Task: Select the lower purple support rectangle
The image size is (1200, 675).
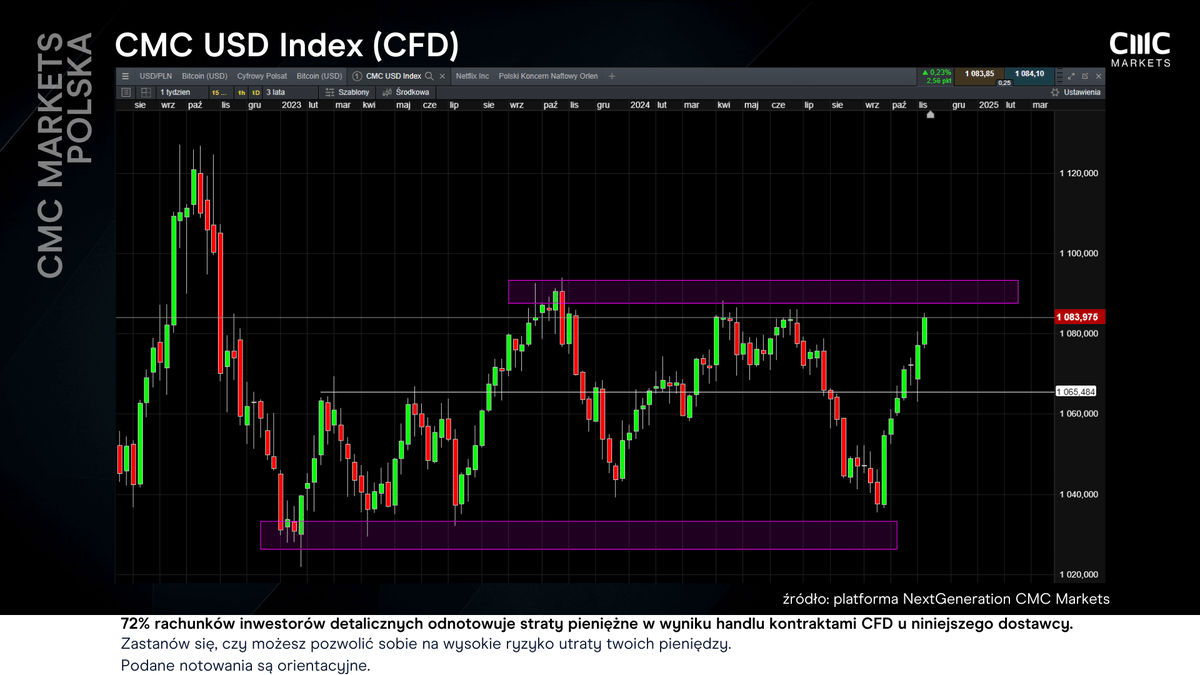Action: pyautogui.click(x=578, y=535)
